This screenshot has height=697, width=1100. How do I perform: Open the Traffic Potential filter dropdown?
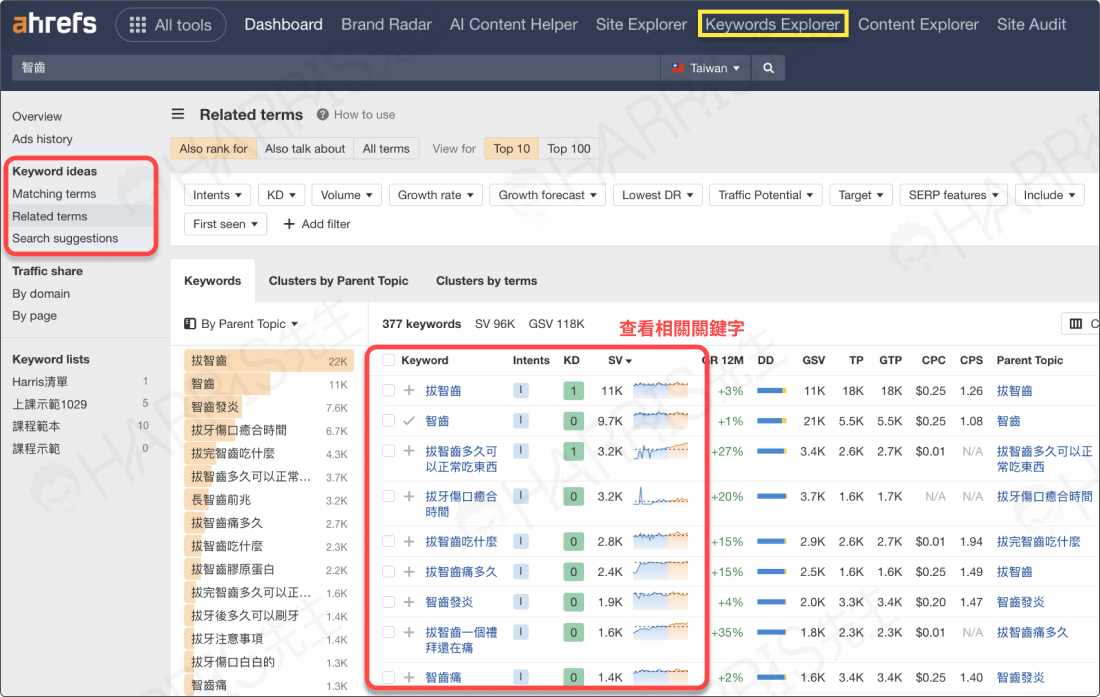[765, 195]
